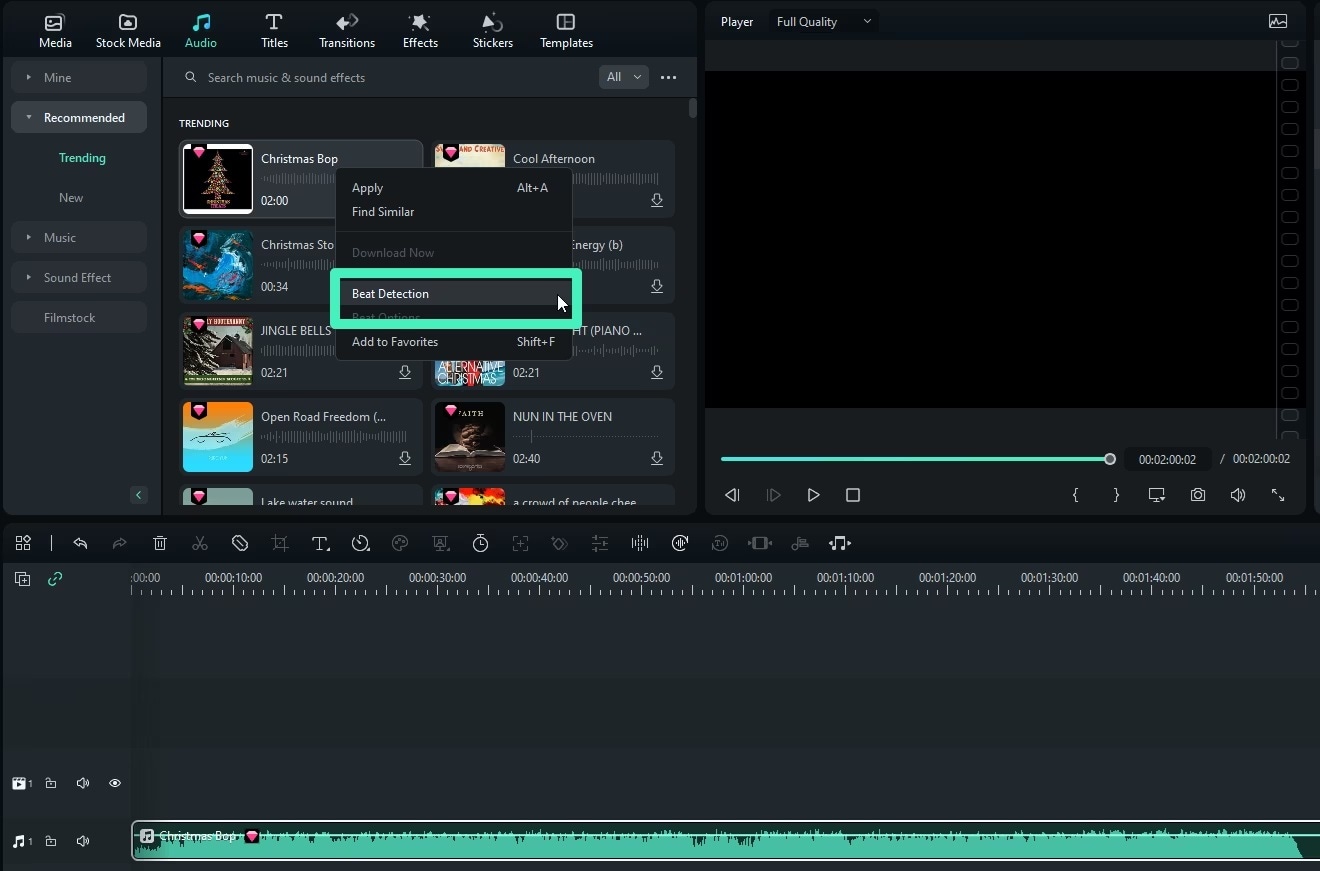Viewport: 1320px width, 871px height.
Task: Click the audio library vertical scrollbar
Action: [692, 109]
